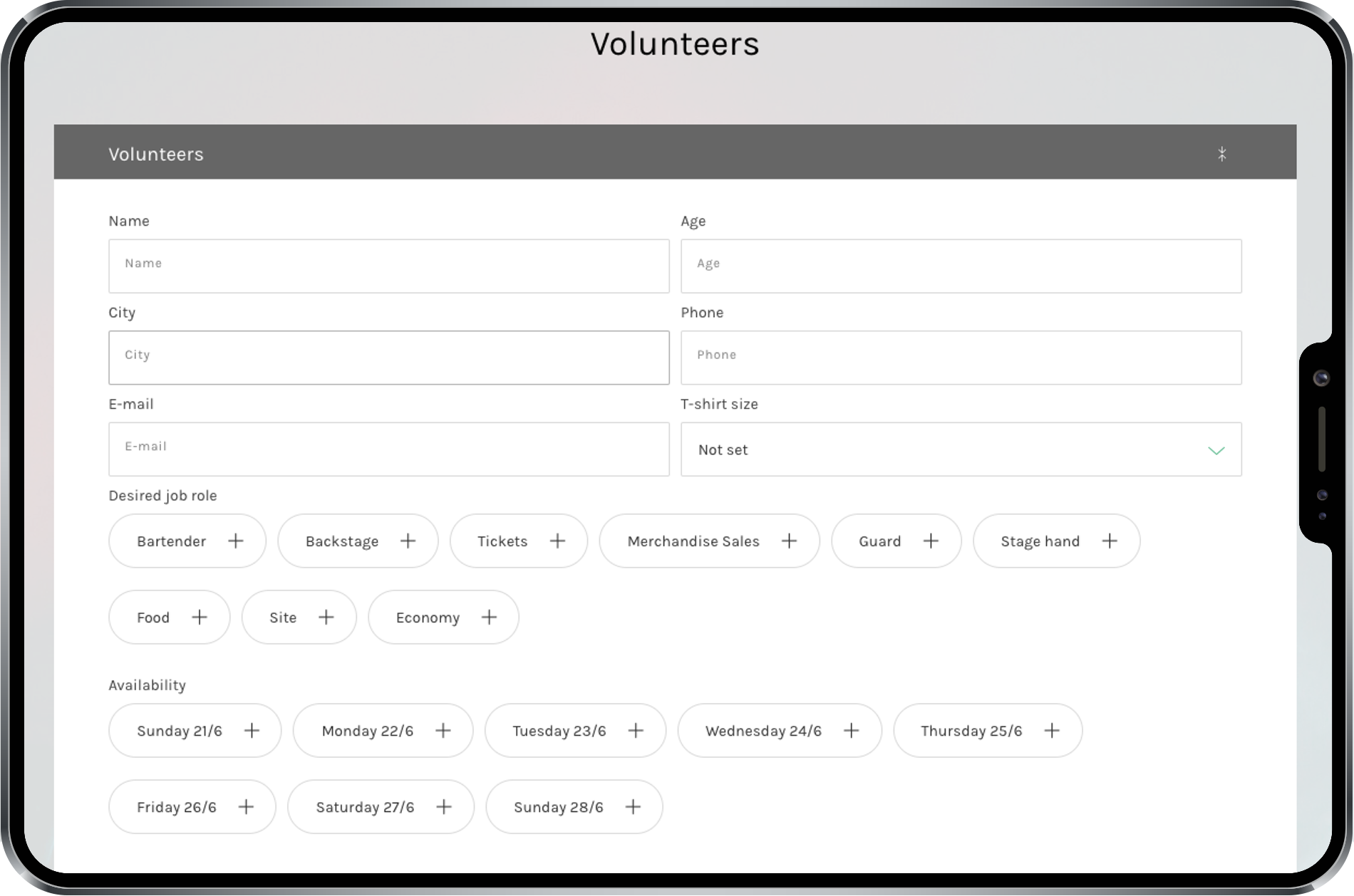Collapse the Volunteers panel header icon
The height and width of the screenshot is (896, 1354).
click(x=1221, y=154)
